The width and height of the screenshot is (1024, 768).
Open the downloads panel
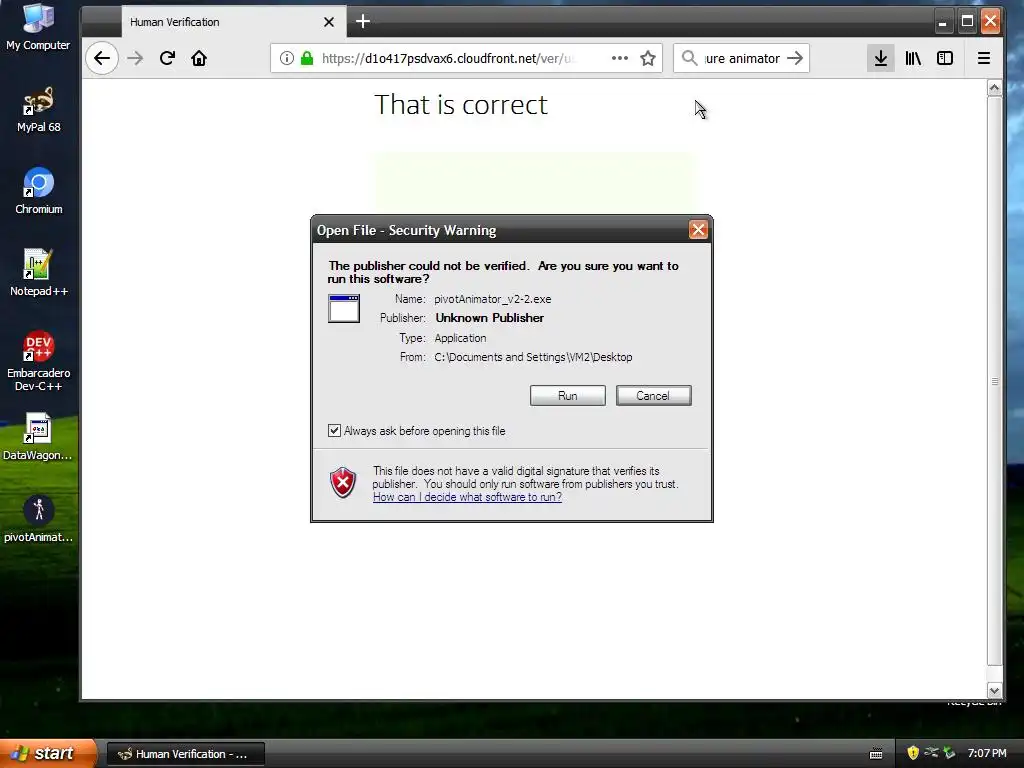click(880, 58)
